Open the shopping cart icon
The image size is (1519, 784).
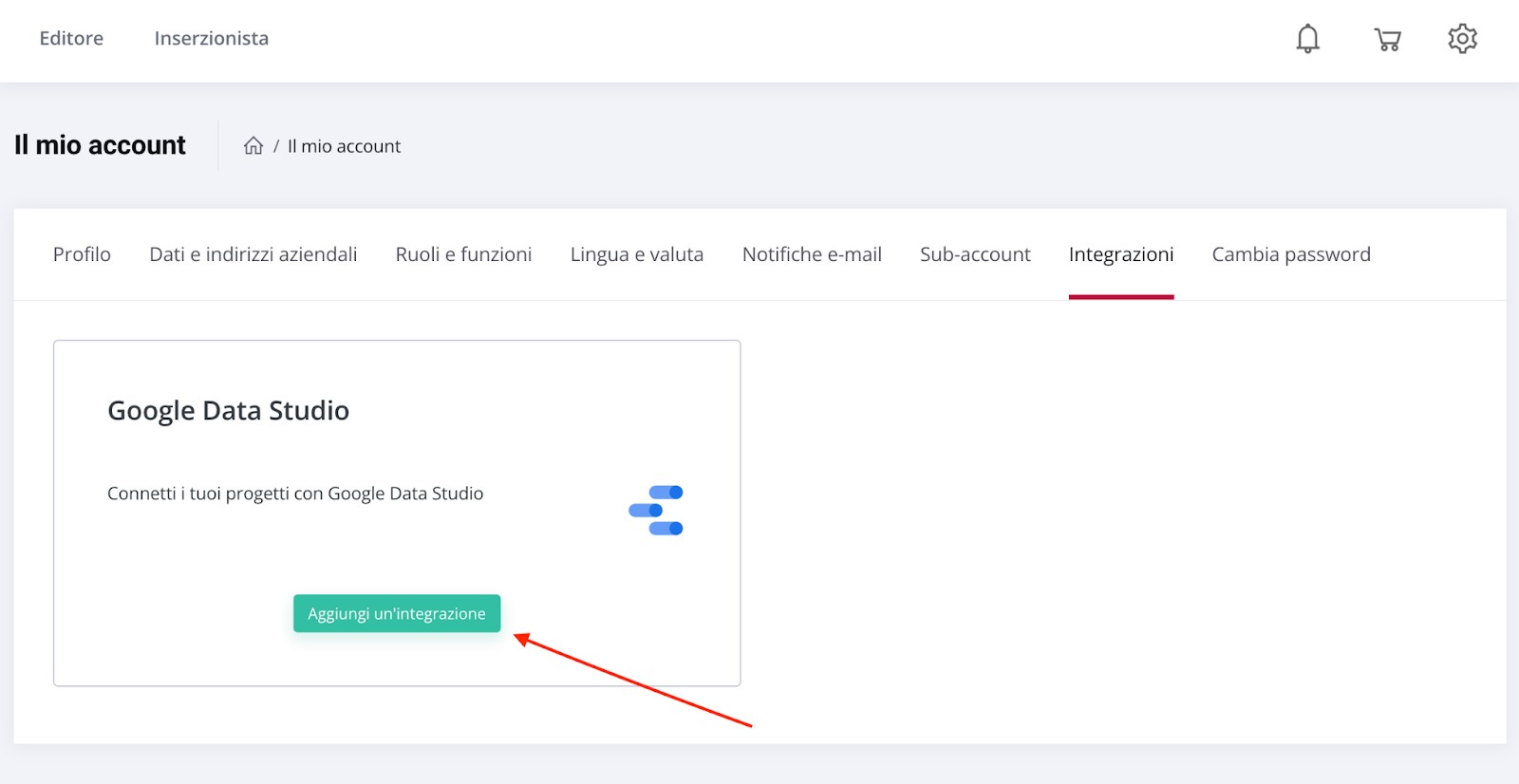[1387, 39]
